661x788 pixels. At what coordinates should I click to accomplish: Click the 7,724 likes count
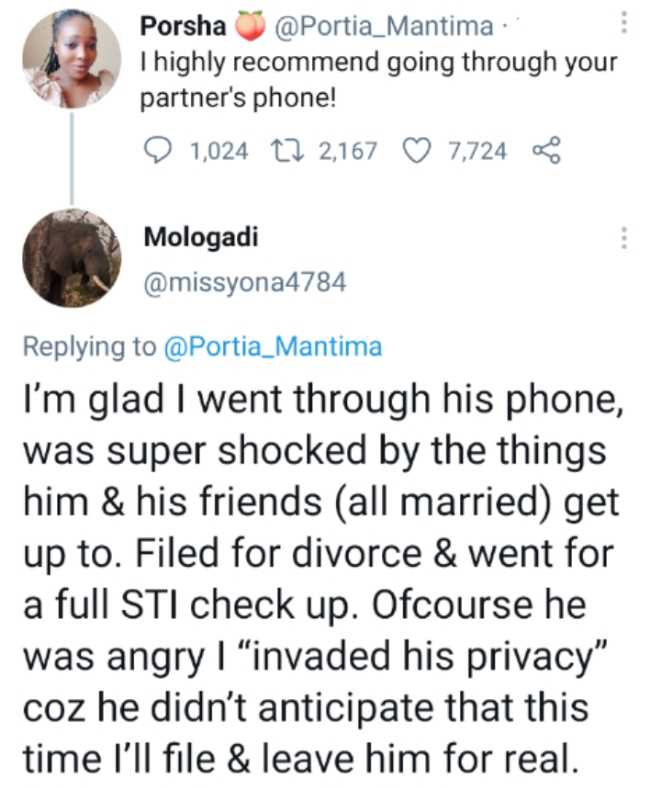click(478, 151)
